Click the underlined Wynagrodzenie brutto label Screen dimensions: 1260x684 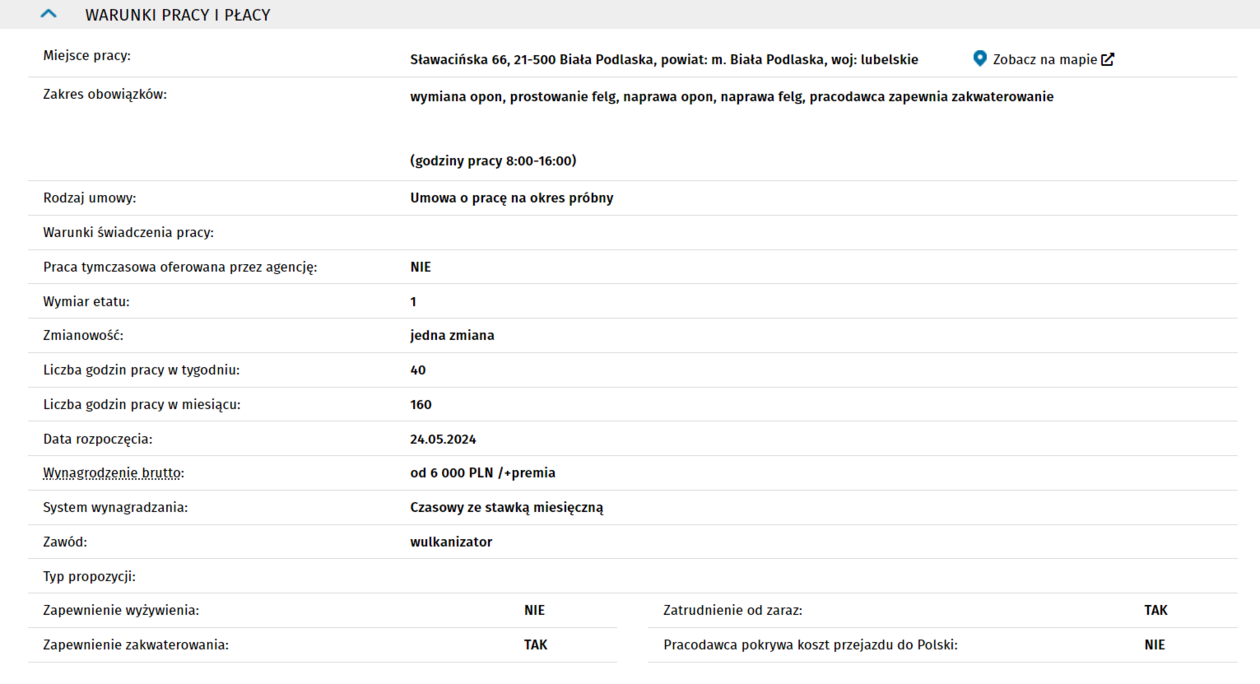click(113, 473)
